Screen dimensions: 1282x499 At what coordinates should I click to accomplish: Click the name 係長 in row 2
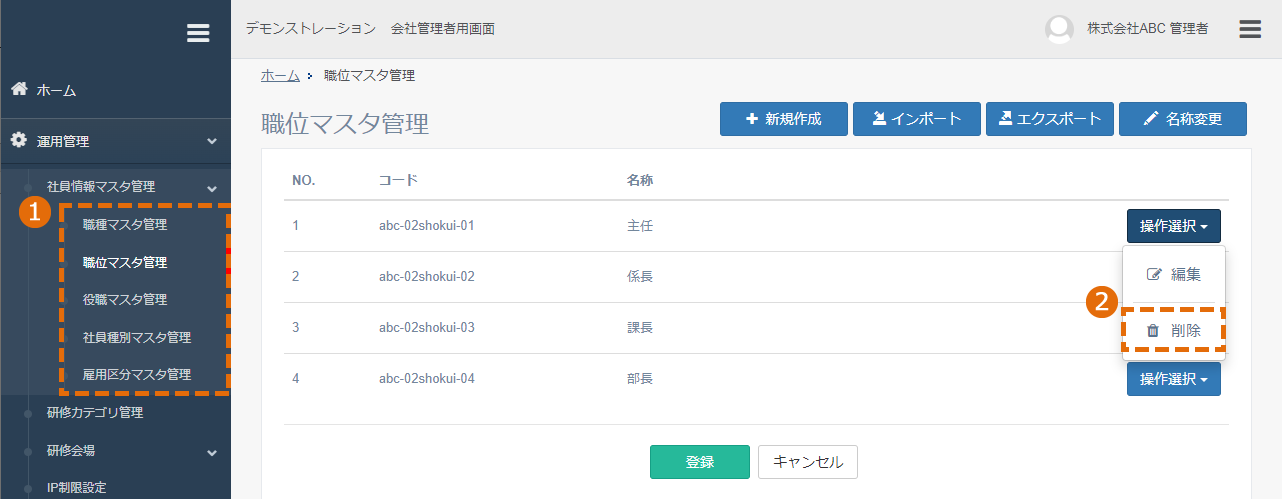(x=640, y=277)
